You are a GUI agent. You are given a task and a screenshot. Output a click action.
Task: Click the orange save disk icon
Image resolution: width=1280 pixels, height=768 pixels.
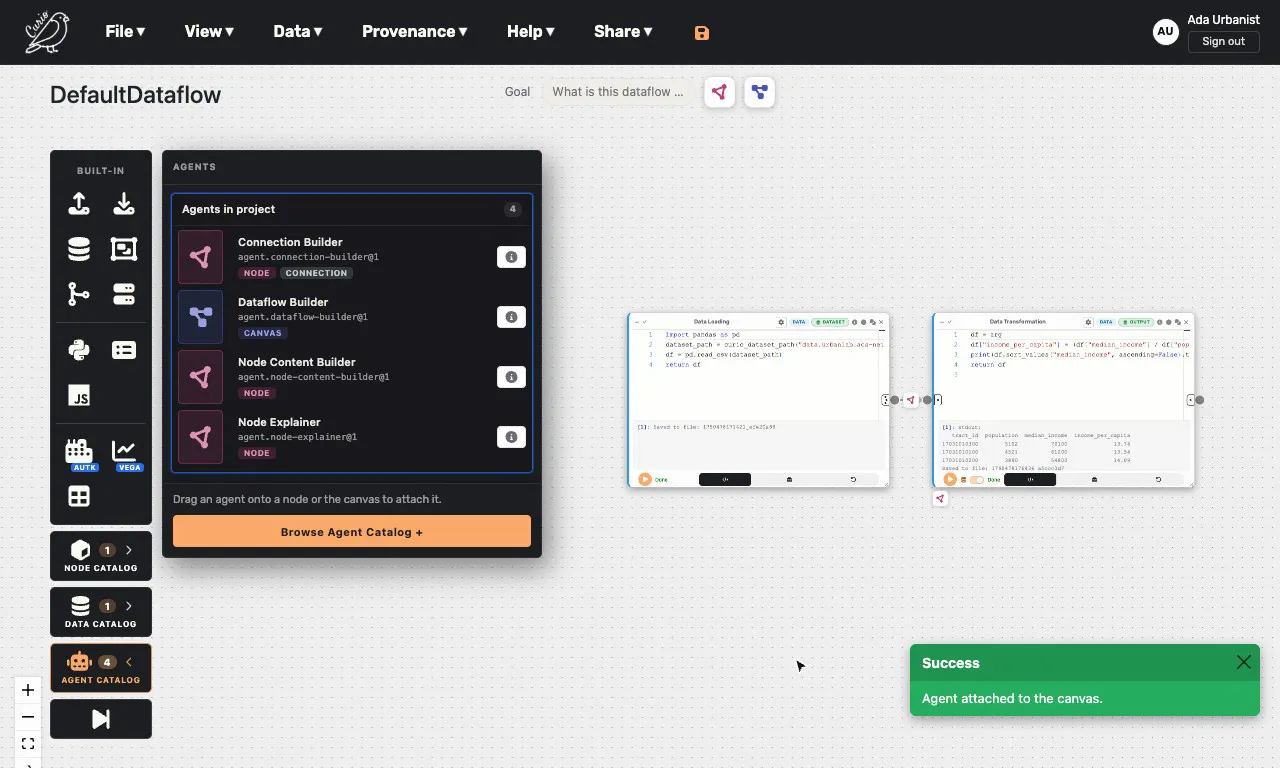point(702,32)
